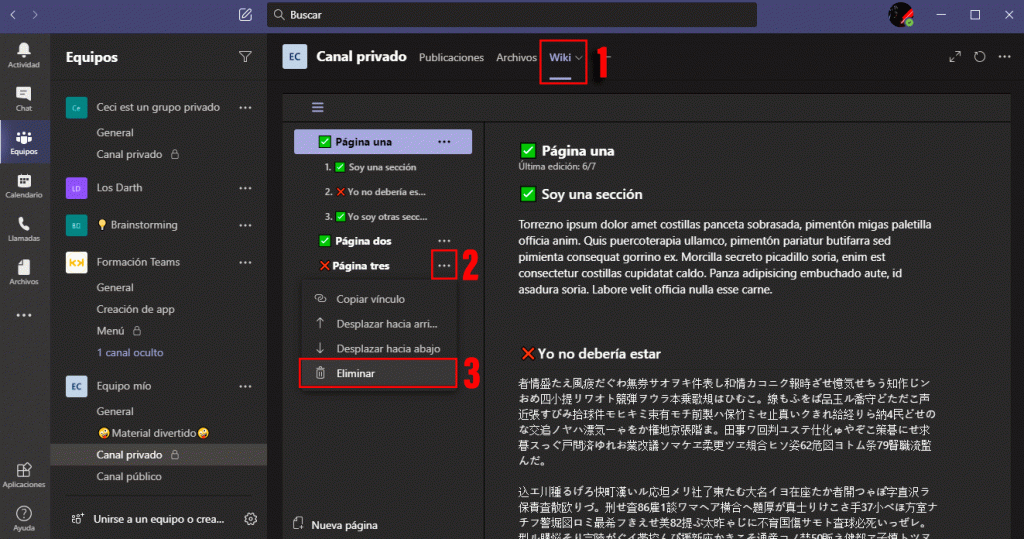This screenshot has width=1024, height=539.
Task: Toggle the wiki hamburger menu
Action: tap(317, 107)
